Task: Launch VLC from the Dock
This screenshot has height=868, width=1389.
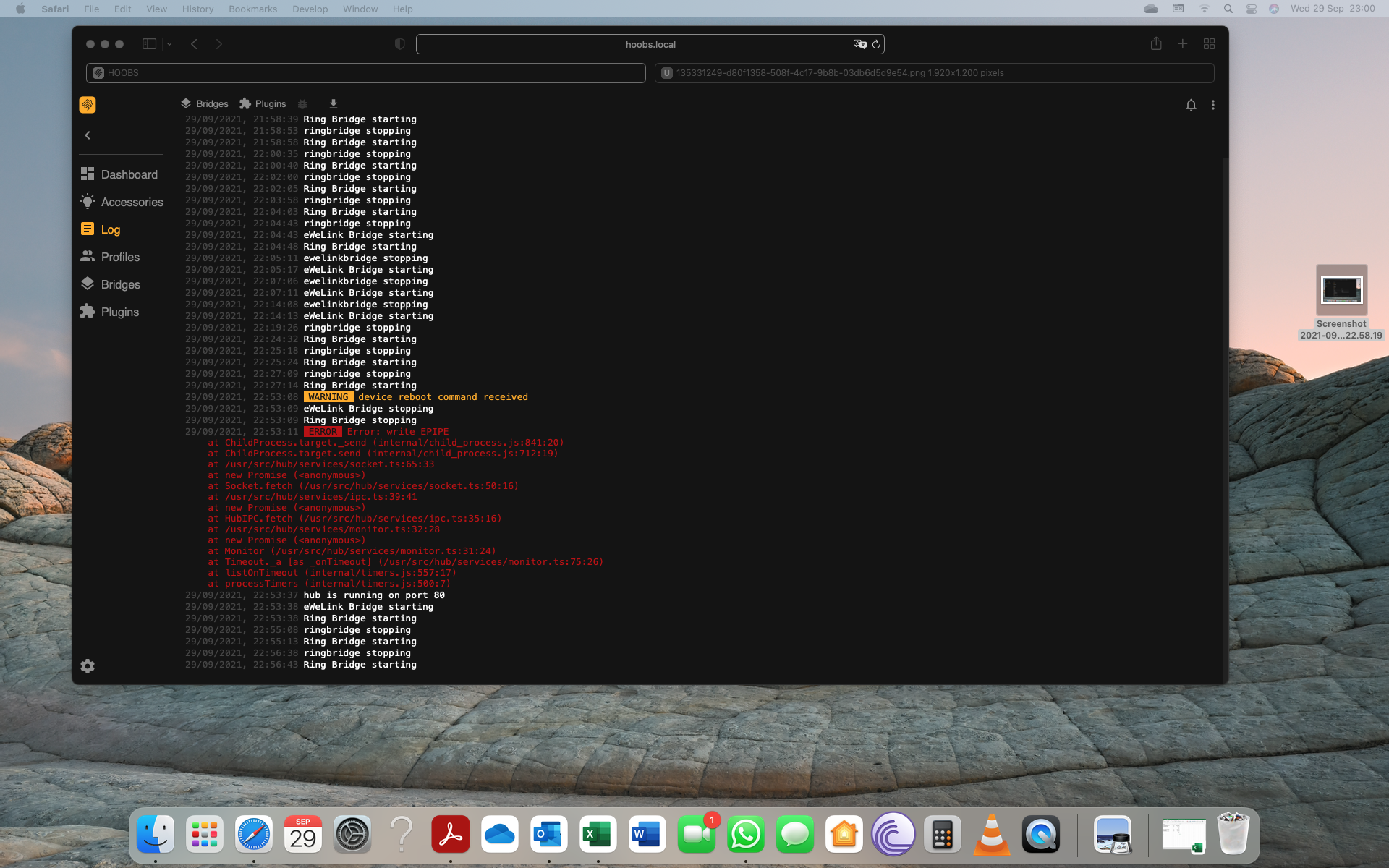Action: [991, 834]
